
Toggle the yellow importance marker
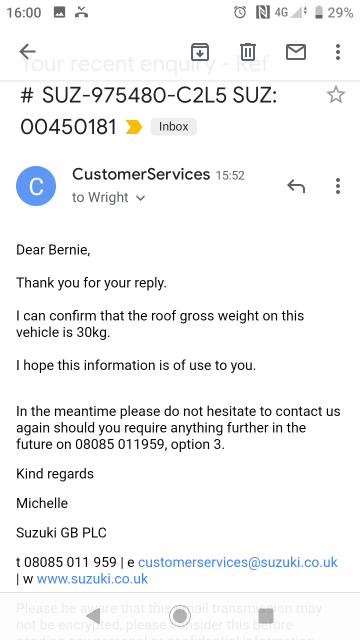[x=134, y=127]
